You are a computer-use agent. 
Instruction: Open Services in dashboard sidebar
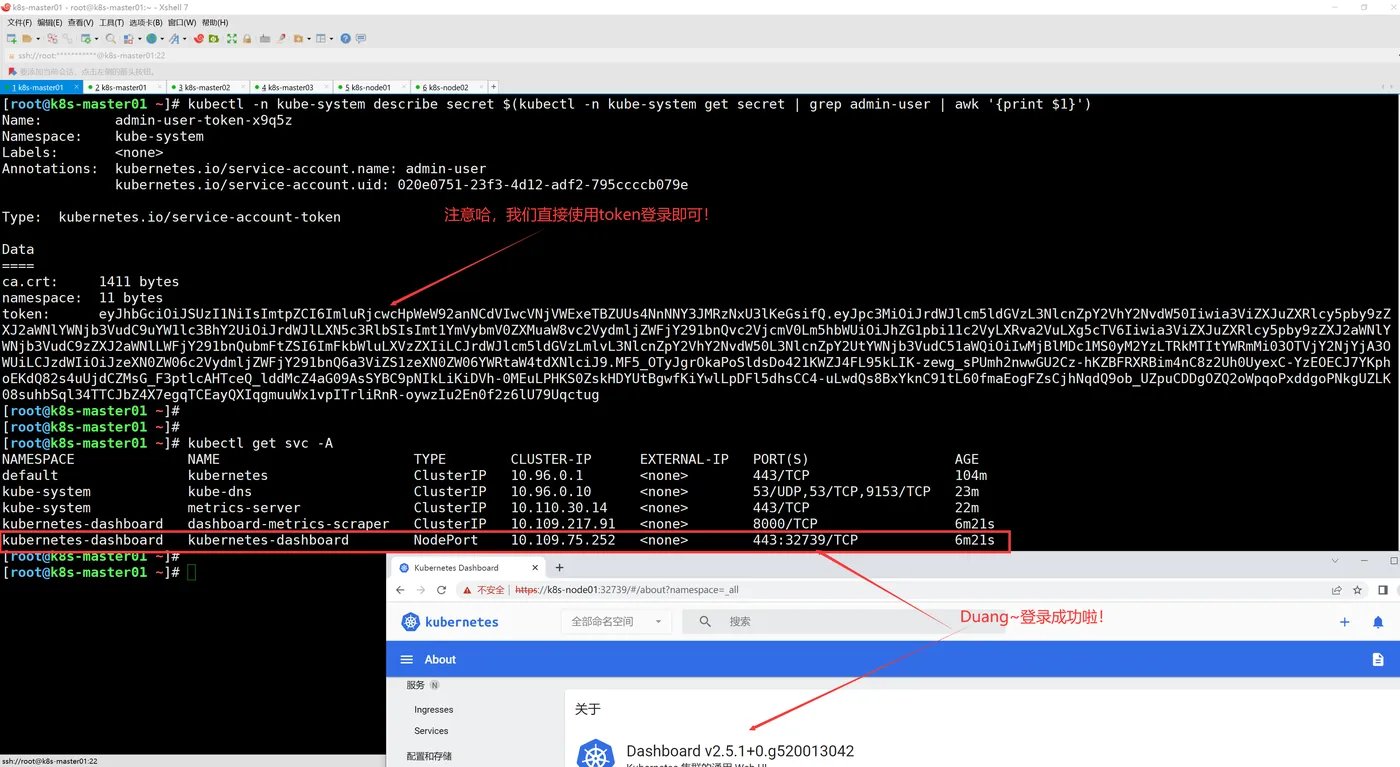pos(431,731)
